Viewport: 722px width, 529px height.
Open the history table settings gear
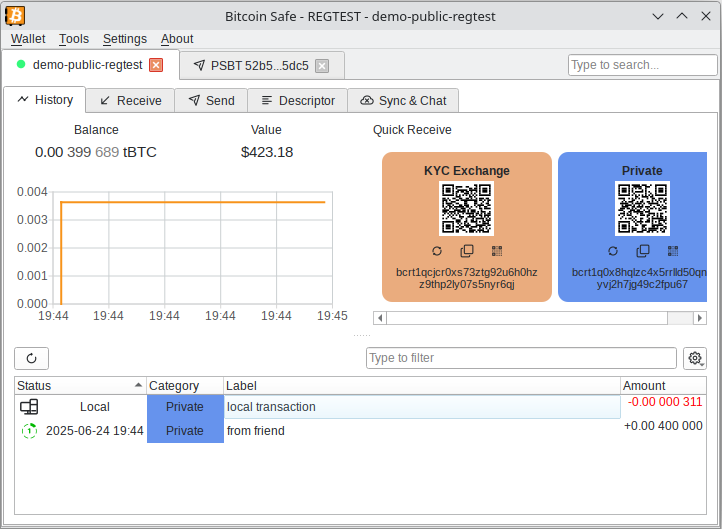[x=695, y=358]
